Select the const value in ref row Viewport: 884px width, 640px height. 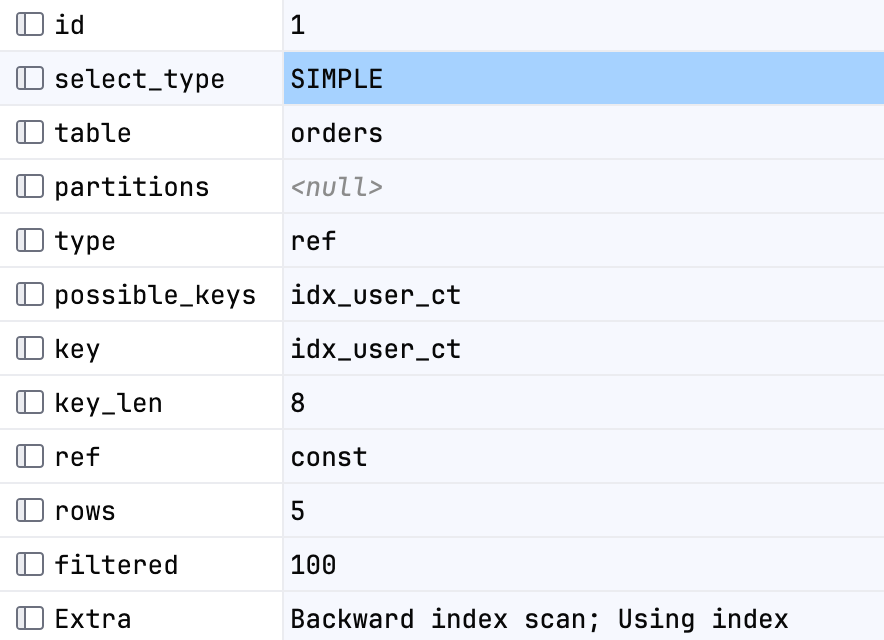[x=584, y=457]
